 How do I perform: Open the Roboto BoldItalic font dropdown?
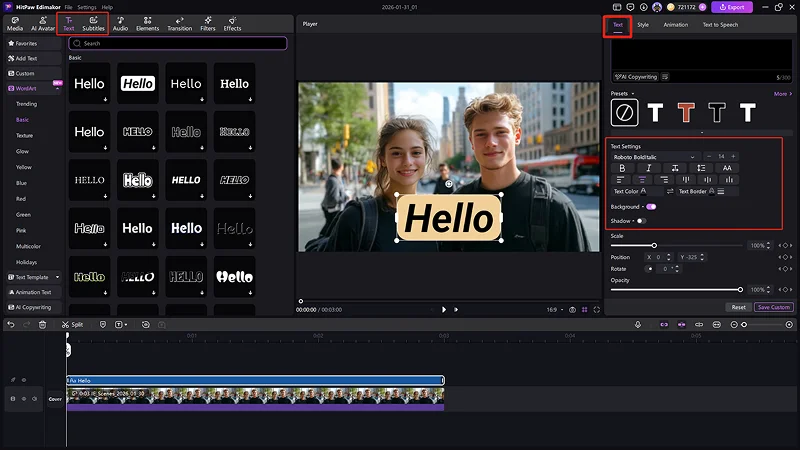point(654,157)
